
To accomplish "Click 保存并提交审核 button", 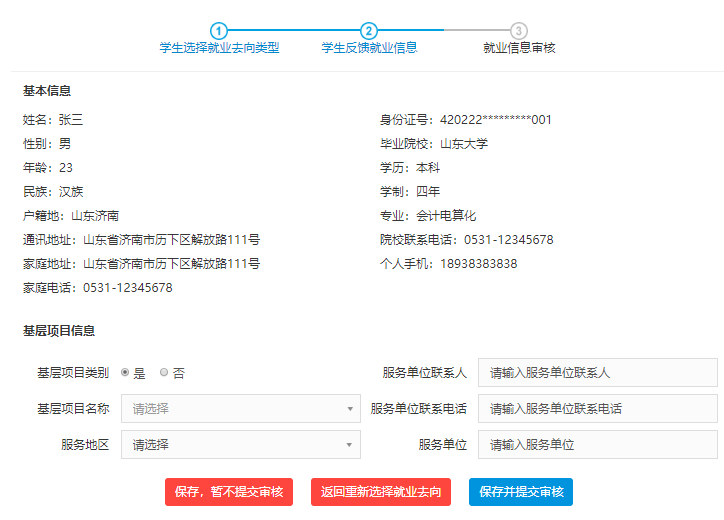I will [521, 492].
